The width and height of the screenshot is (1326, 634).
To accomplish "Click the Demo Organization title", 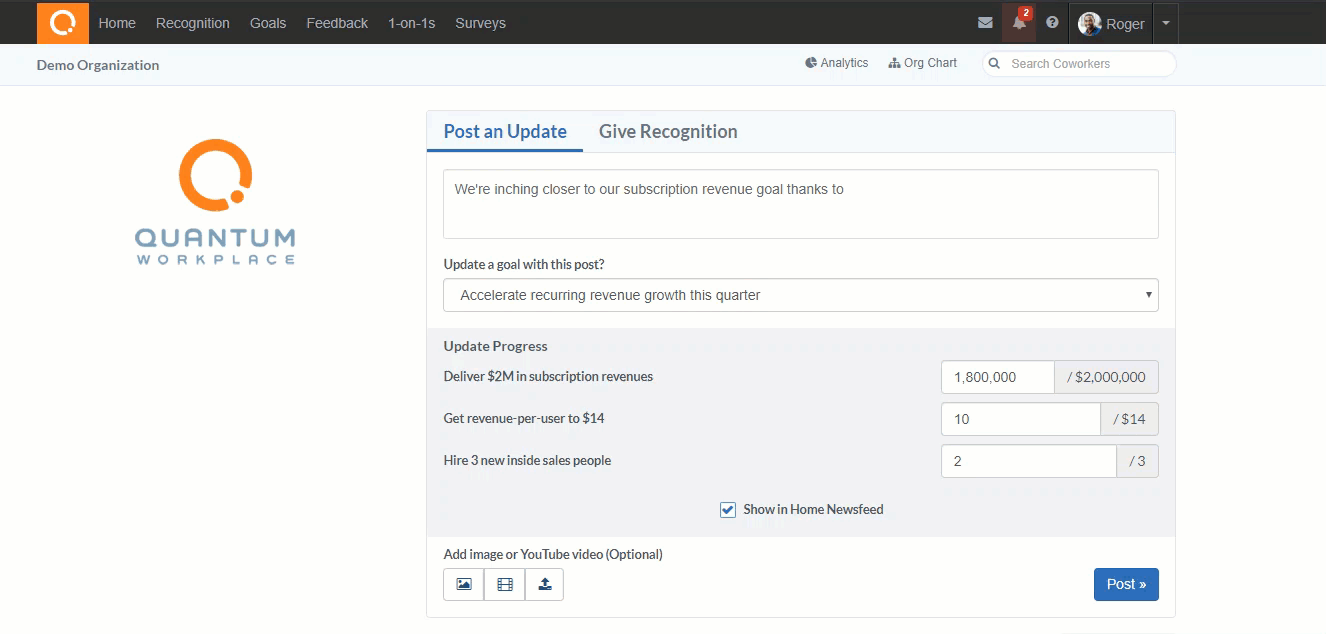I will (x=98, y=65).
